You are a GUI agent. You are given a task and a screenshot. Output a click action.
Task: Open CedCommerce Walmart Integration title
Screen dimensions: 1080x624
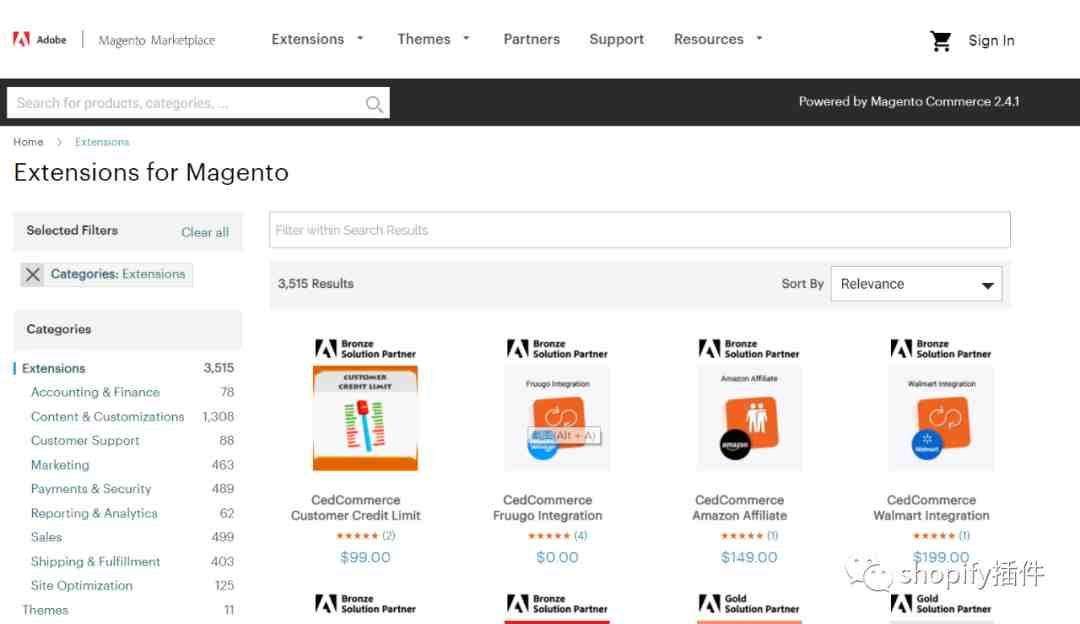click(x=931, y=508)
